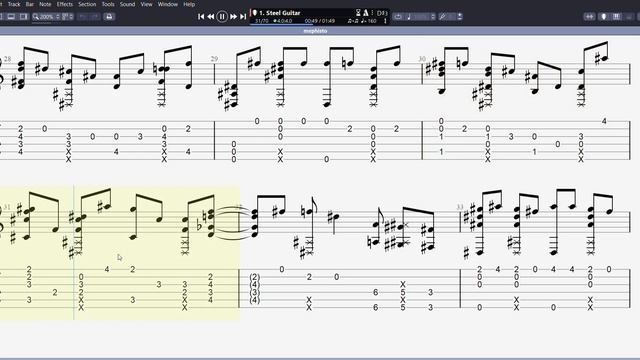Pause playback with the round pause button
Image resolution: width=640 pixels, height=360 pixels.
click(x=222, y=16)
